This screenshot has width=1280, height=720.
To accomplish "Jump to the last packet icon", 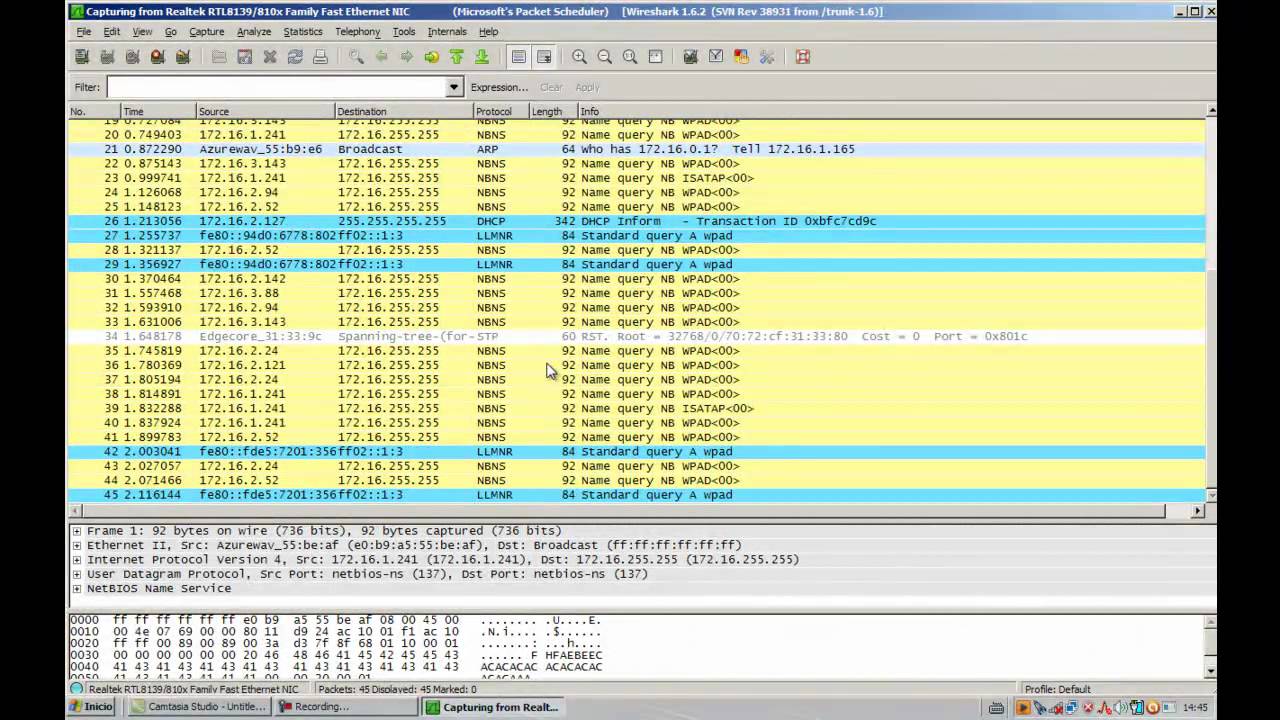I will click(482, 57).
